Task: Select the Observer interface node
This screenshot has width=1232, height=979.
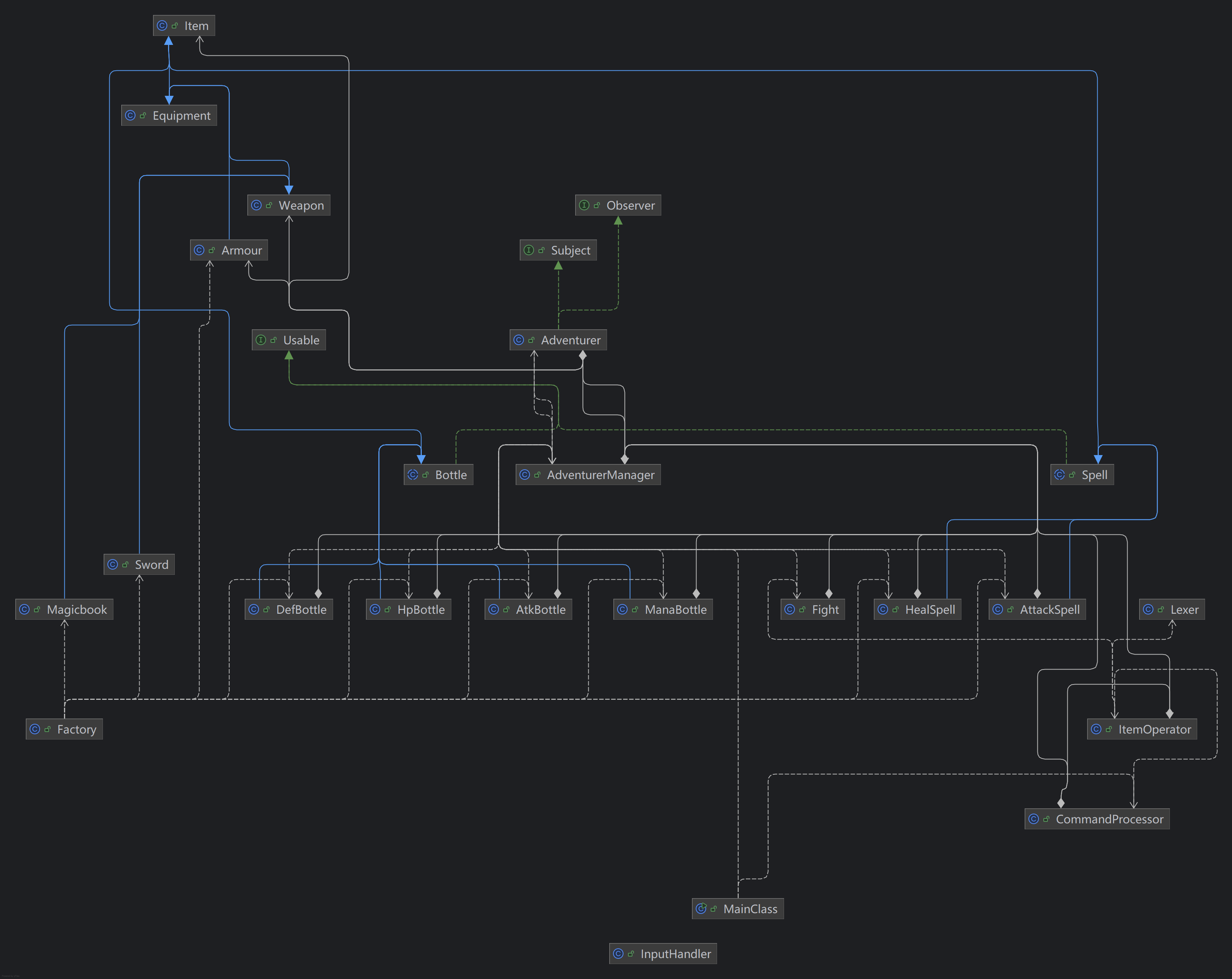Action: (618, 205)
